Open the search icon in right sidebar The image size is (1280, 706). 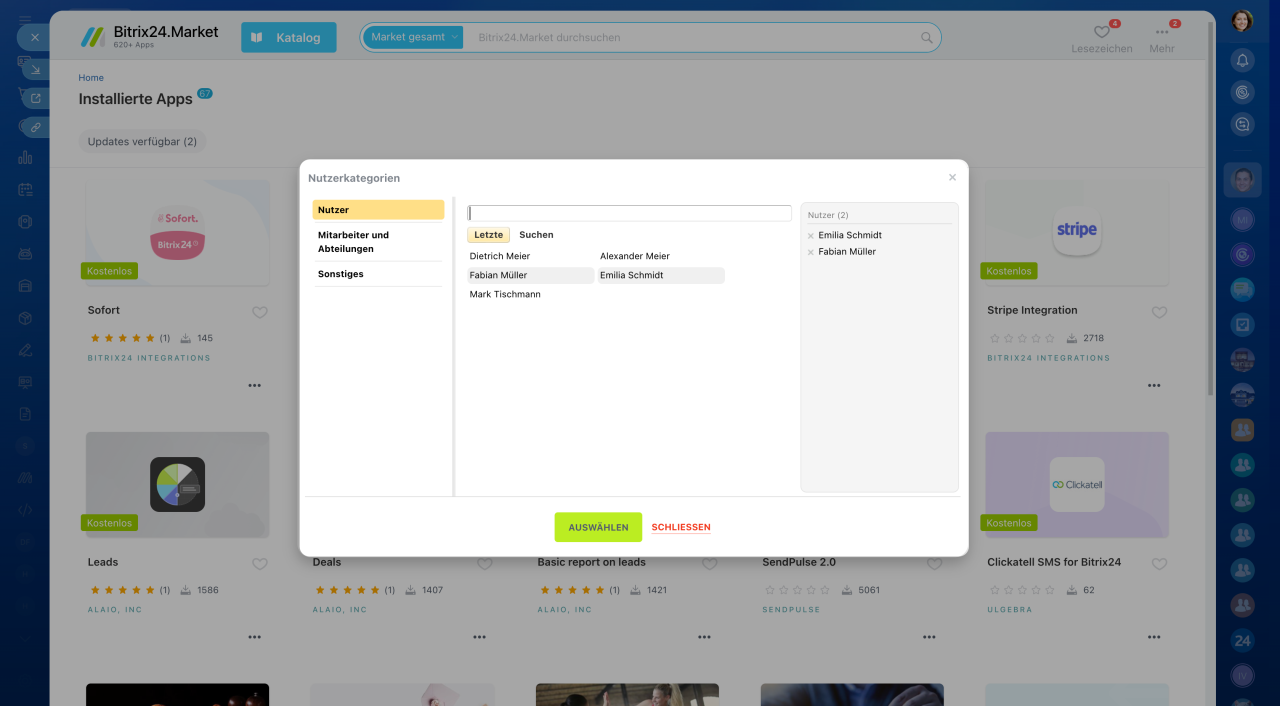(1242, 125)
